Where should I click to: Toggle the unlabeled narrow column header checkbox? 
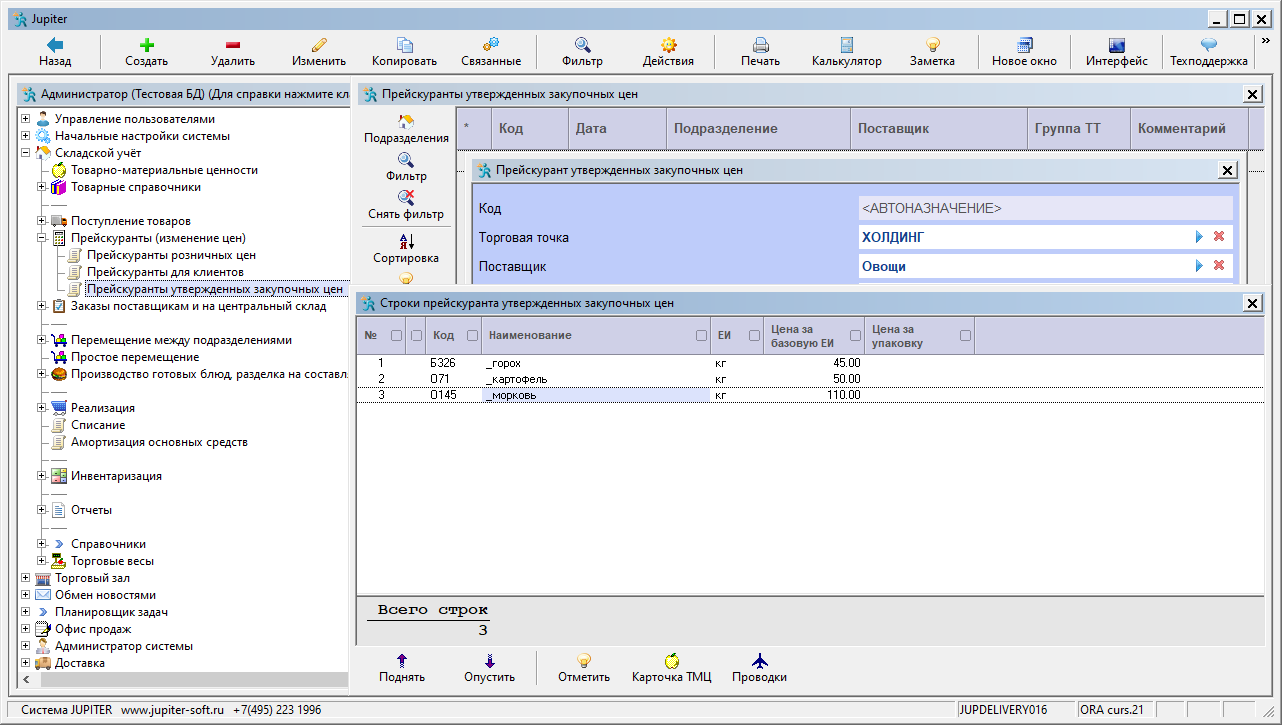[x=417, y=336]
